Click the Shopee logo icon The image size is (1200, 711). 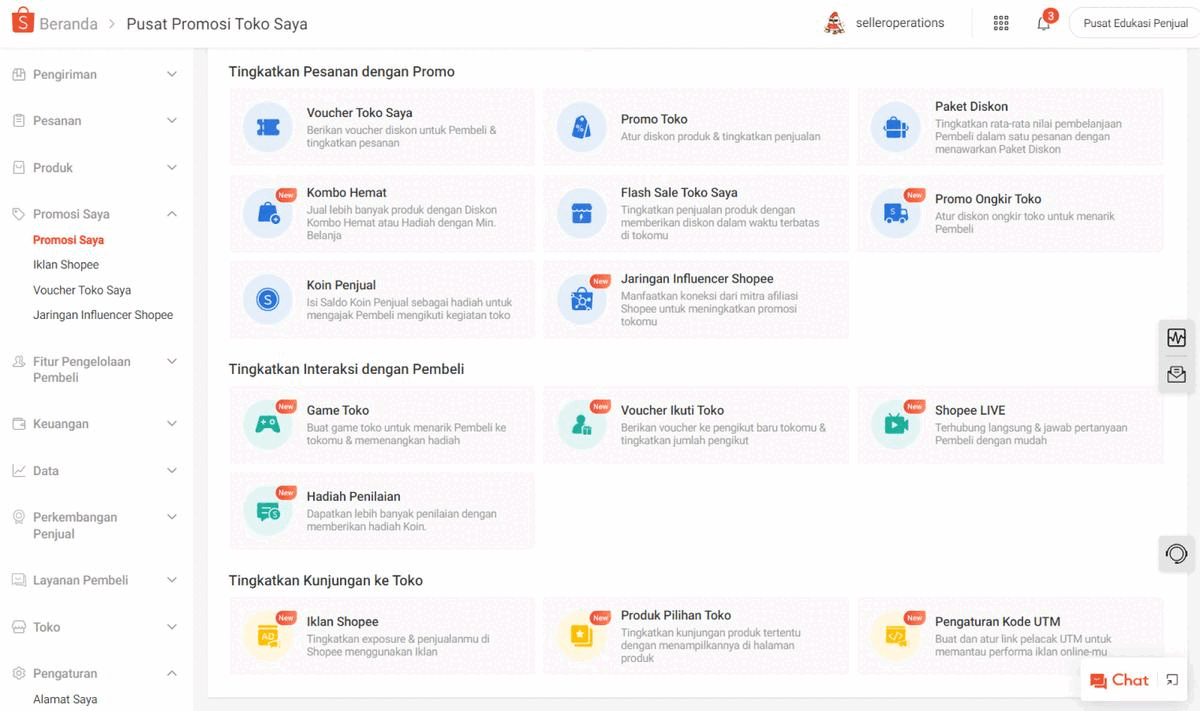coord(22,22)
